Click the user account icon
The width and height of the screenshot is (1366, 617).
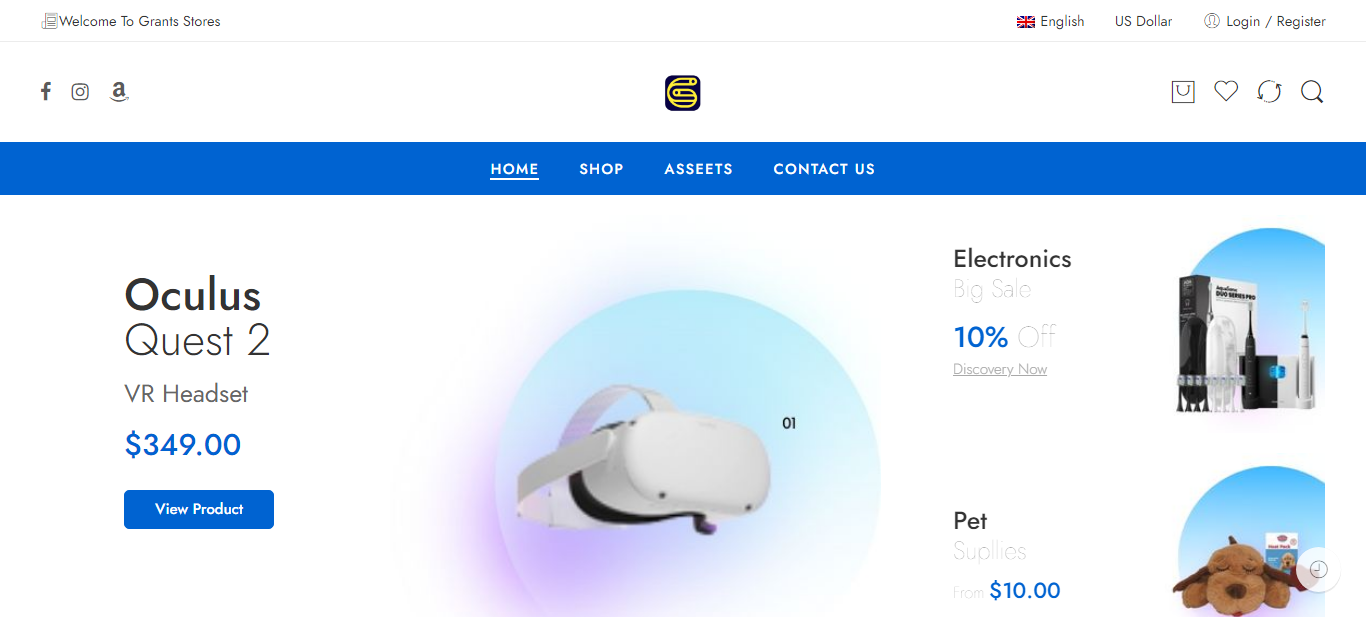pos(1212,21)
